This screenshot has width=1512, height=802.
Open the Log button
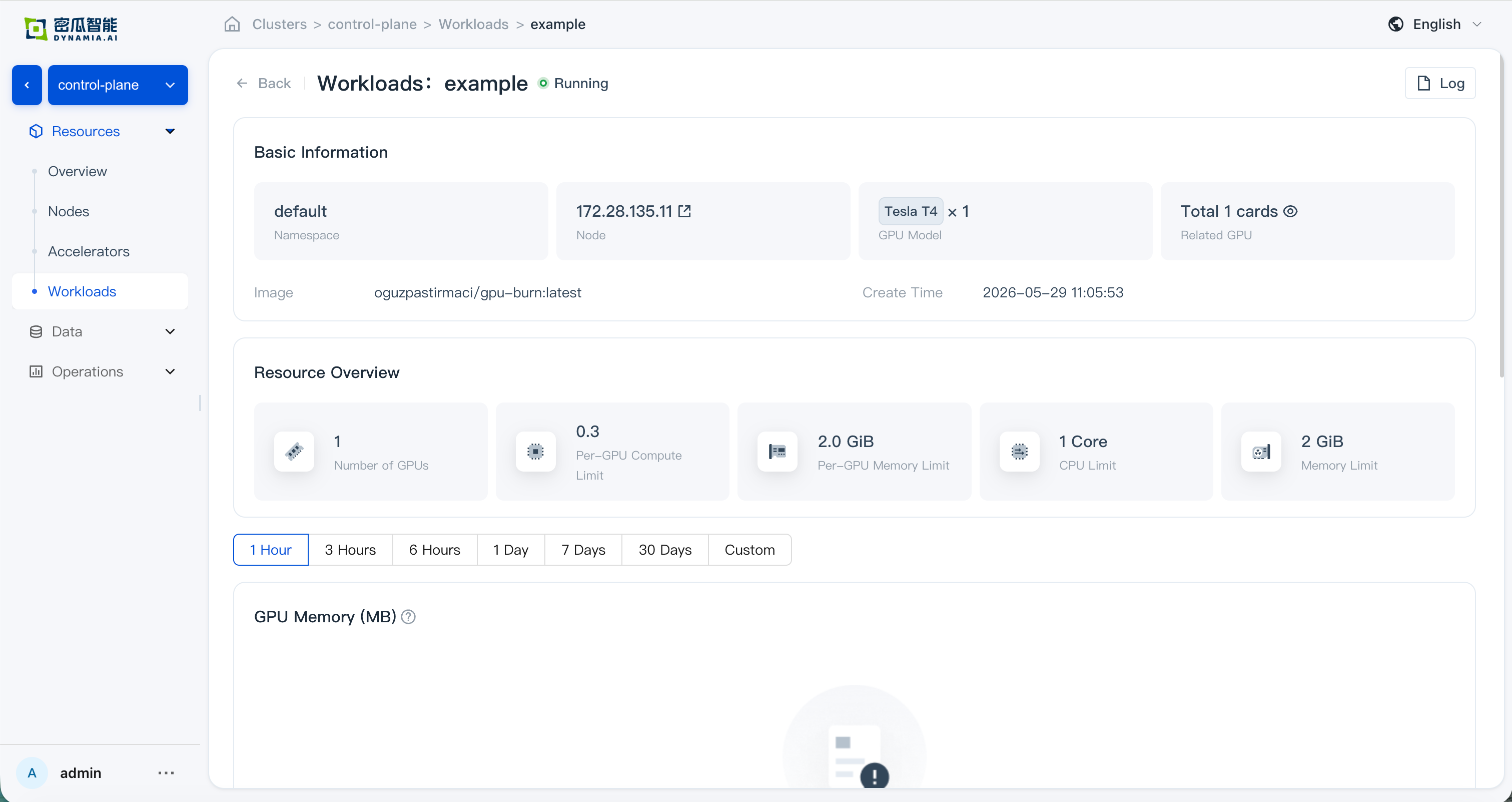tap(1440, 83)
